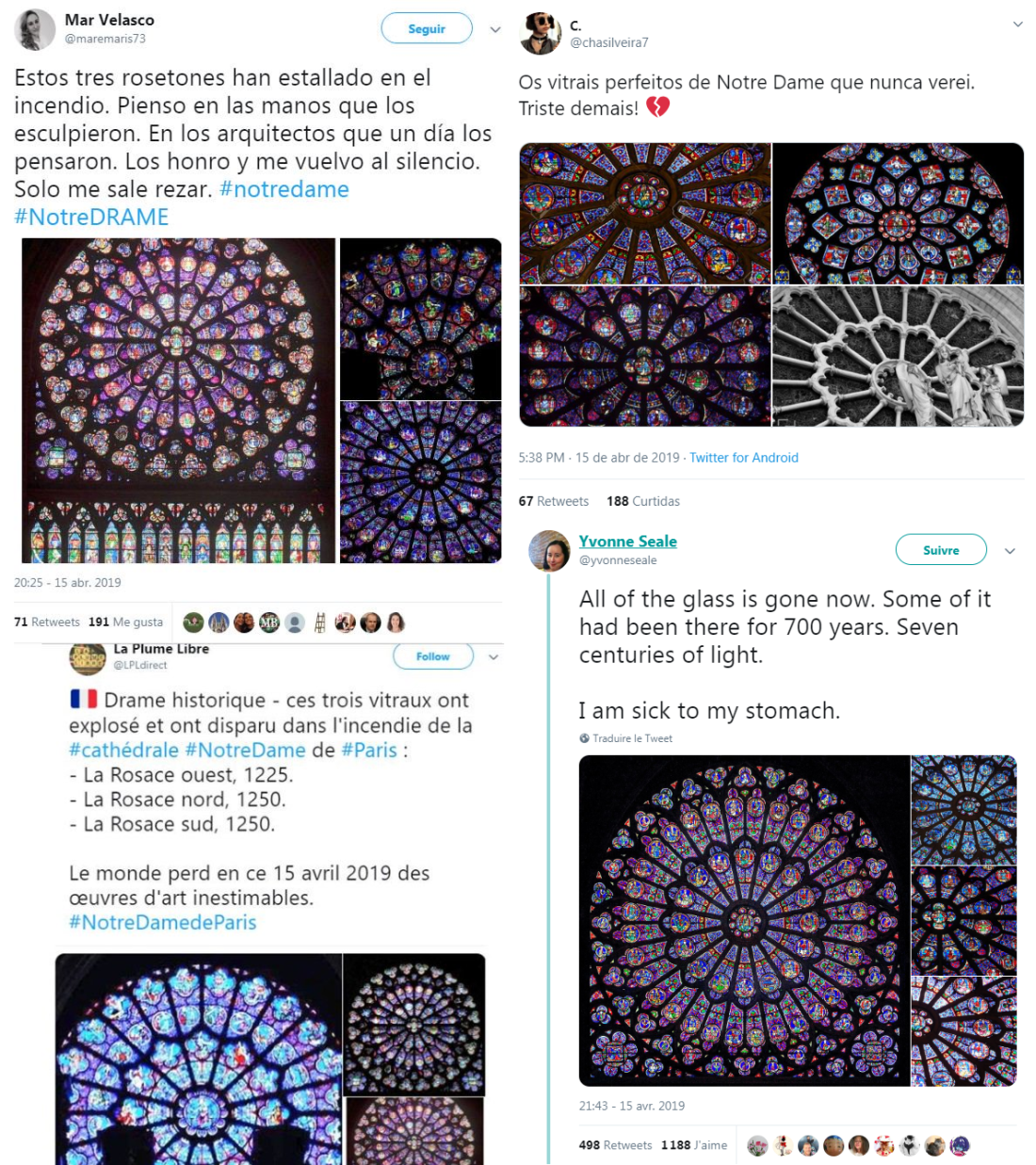The image size is (1036, 1165).
Task: Expand the chevron menu next to Seguir
Action: pos(495,29)
